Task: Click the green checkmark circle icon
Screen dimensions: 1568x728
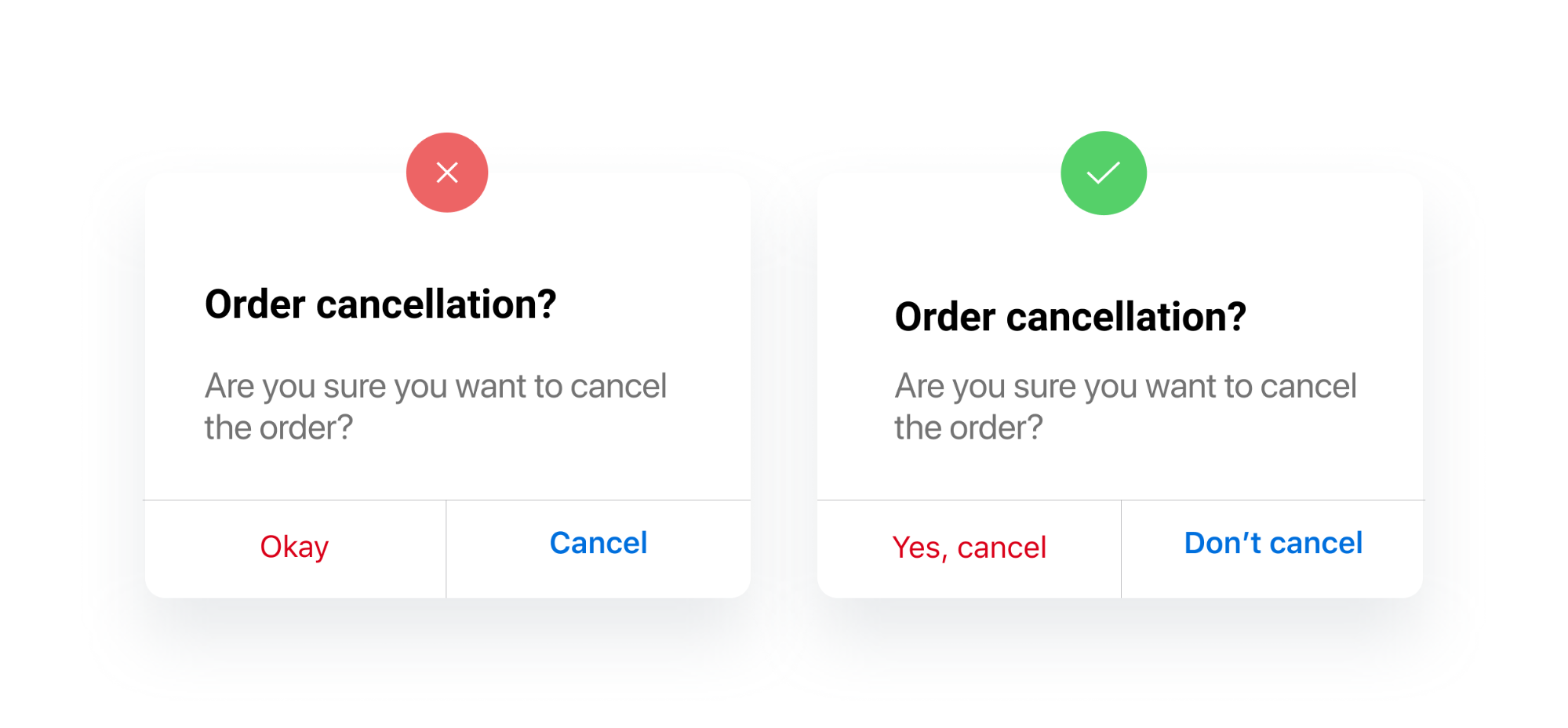Action: coord(1103,173)
